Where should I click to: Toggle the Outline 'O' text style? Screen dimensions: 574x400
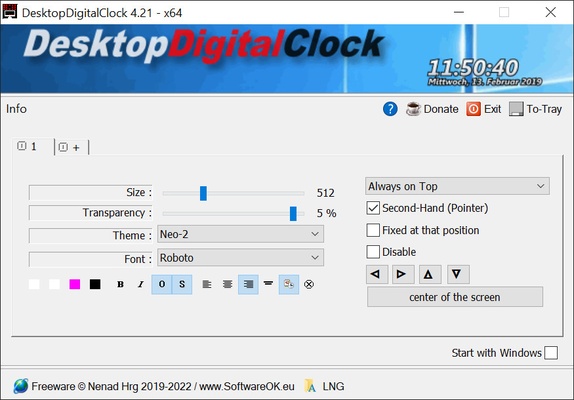[162, 284]
